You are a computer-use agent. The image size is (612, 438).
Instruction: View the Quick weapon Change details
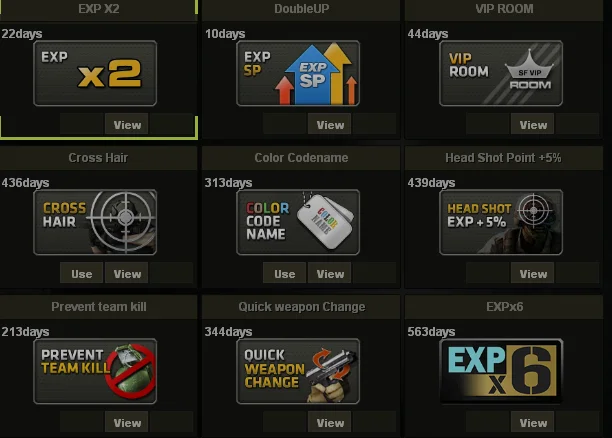click(330, 422)
